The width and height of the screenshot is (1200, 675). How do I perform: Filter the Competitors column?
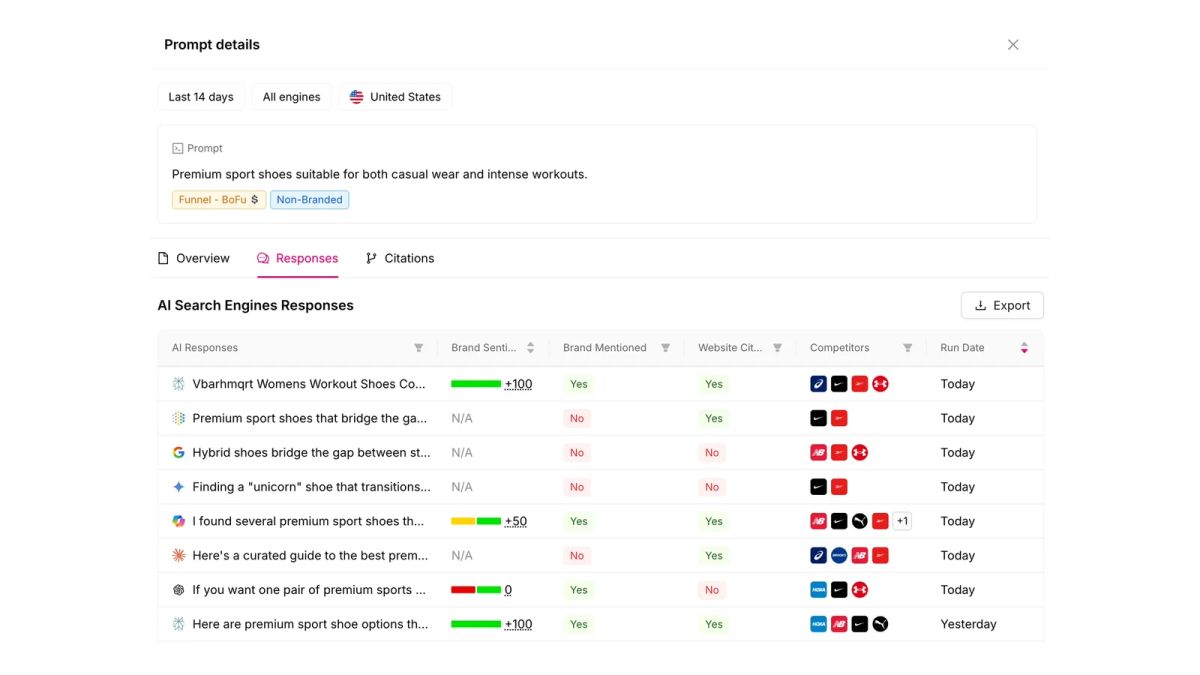click(x=907, y=348)
